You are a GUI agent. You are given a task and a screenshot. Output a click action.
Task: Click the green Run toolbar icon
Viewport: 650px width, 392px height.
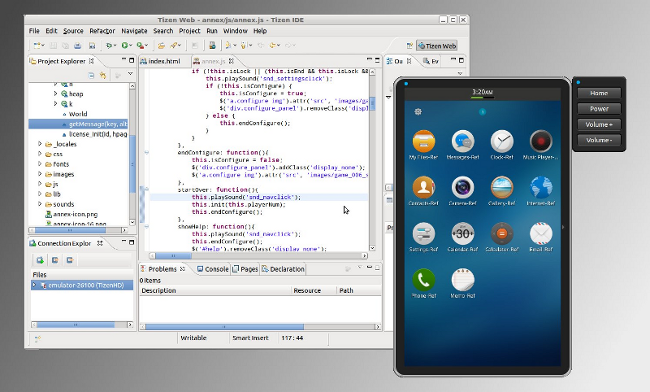(x=124, y=46)
